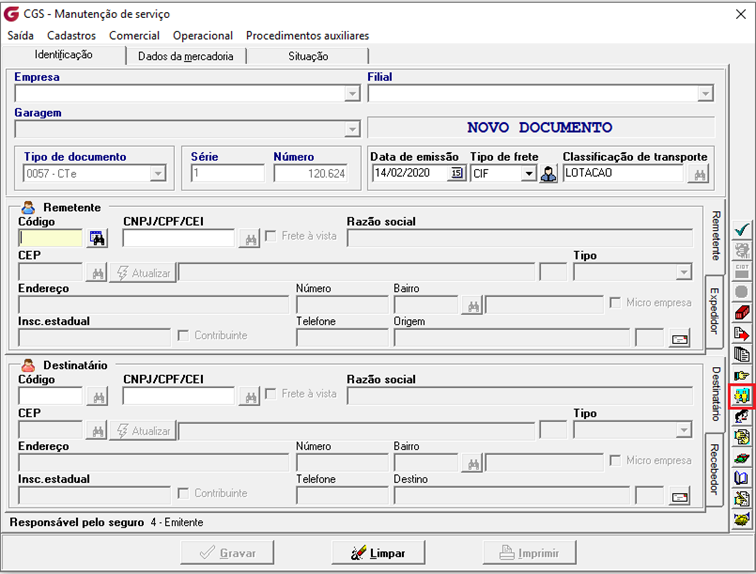Open Procedimentos auxiliares menu

pos(307,36)
